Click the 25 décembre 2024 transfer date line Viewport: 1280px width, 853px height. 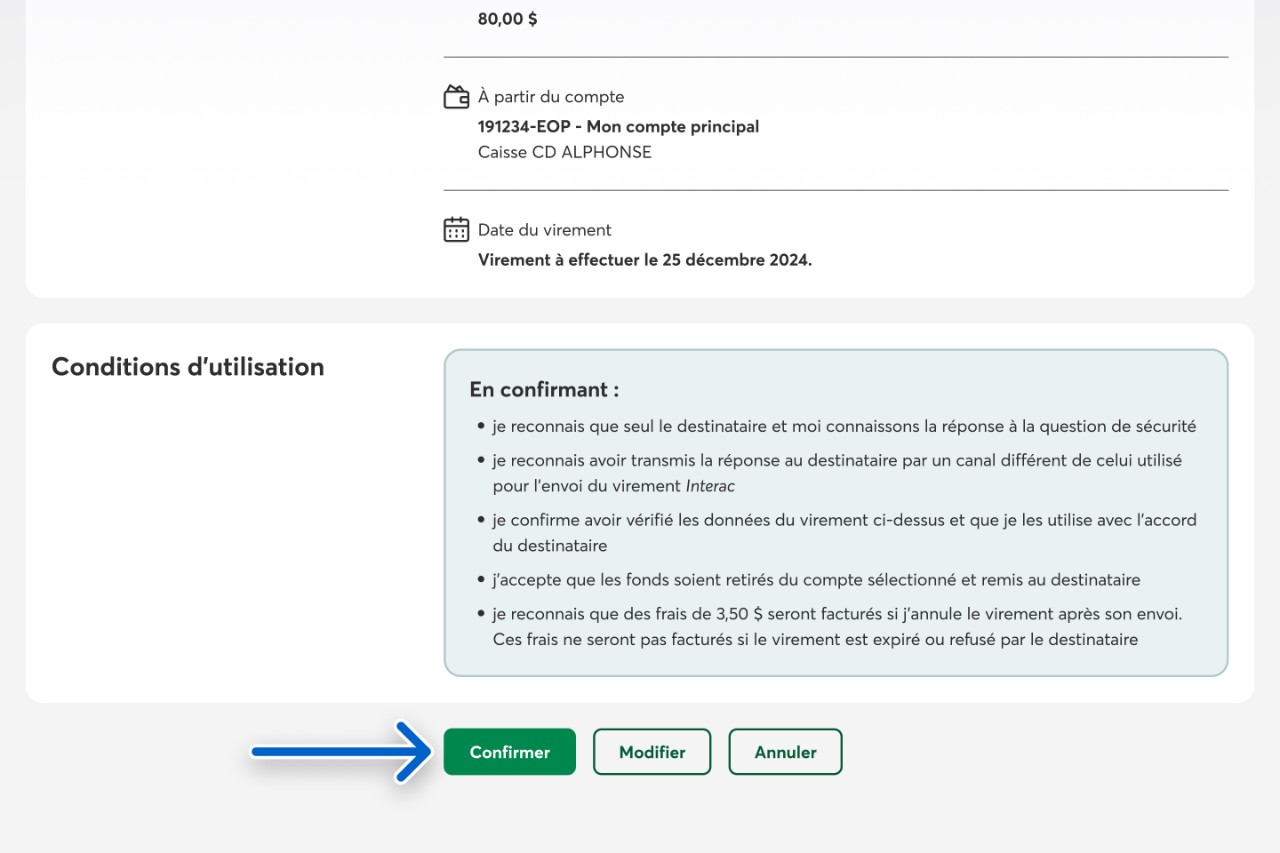pyautogui.click(x=644, y=260)
